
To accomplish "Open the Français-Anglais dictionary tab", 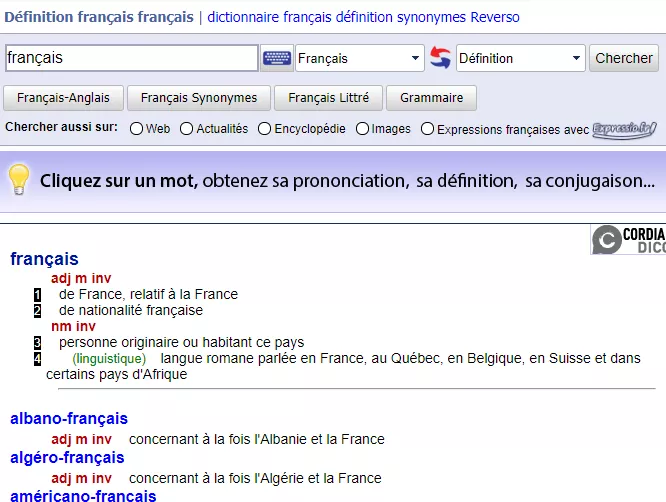I will 63,98.
